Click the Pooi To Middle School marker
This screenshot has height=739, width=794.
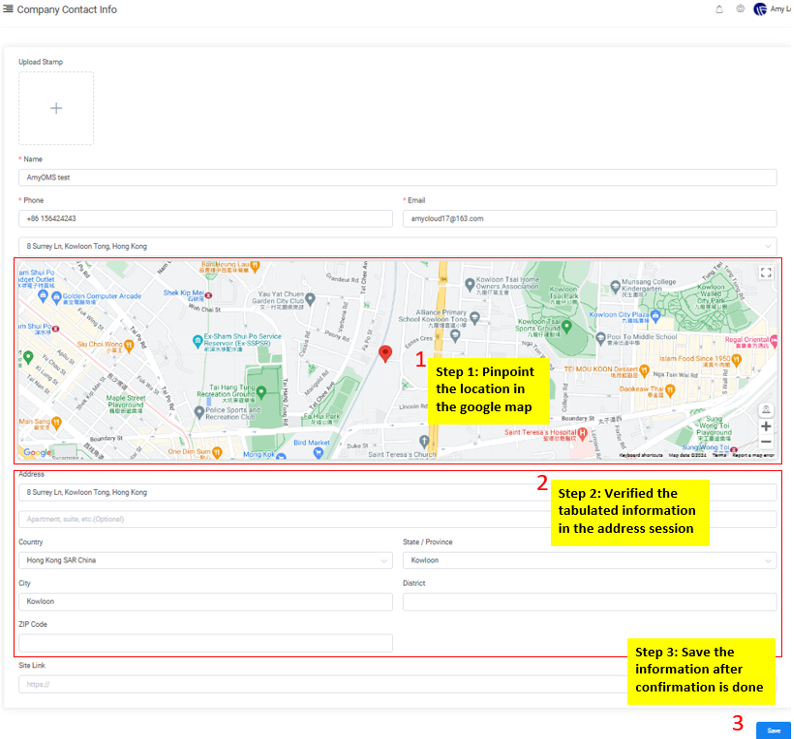tap(600, 337)
